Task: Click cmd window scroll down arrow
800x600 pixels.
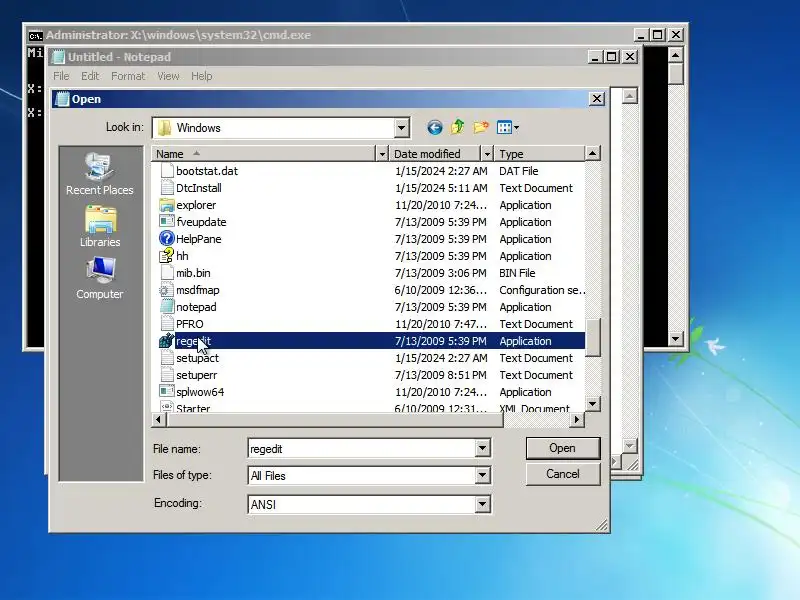Action: (x=676, y=338)
